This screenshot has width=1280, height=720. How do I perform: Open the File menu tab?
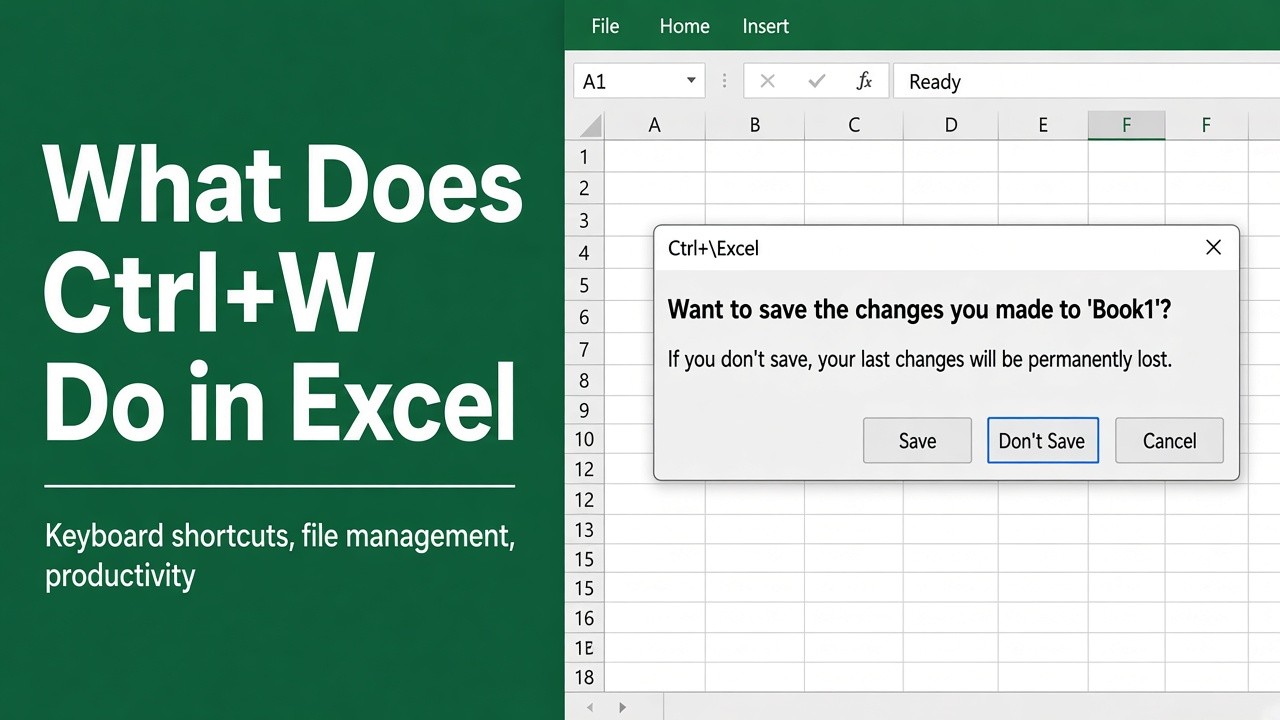605,26
